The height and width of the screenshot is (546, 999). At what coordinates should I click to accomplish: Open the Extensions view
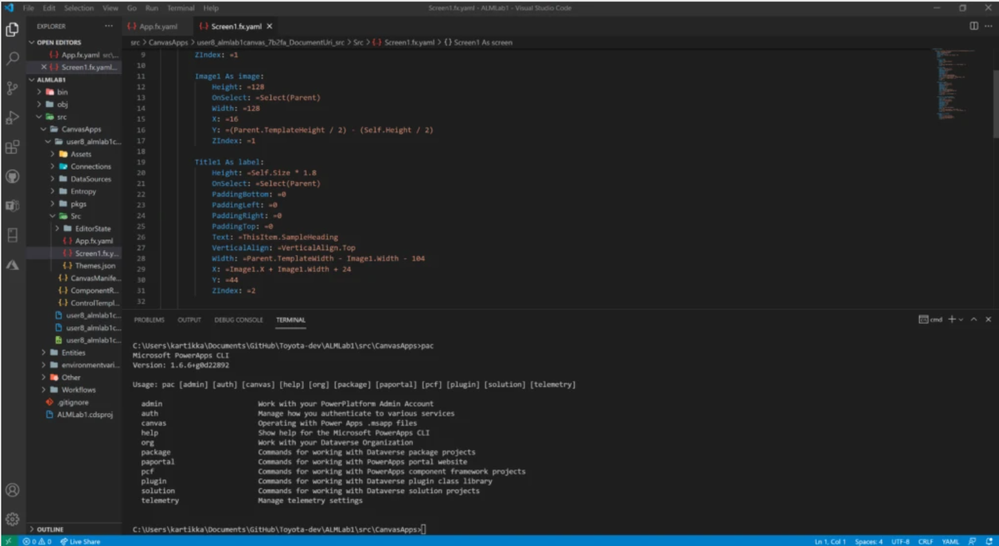click(12, 147)
